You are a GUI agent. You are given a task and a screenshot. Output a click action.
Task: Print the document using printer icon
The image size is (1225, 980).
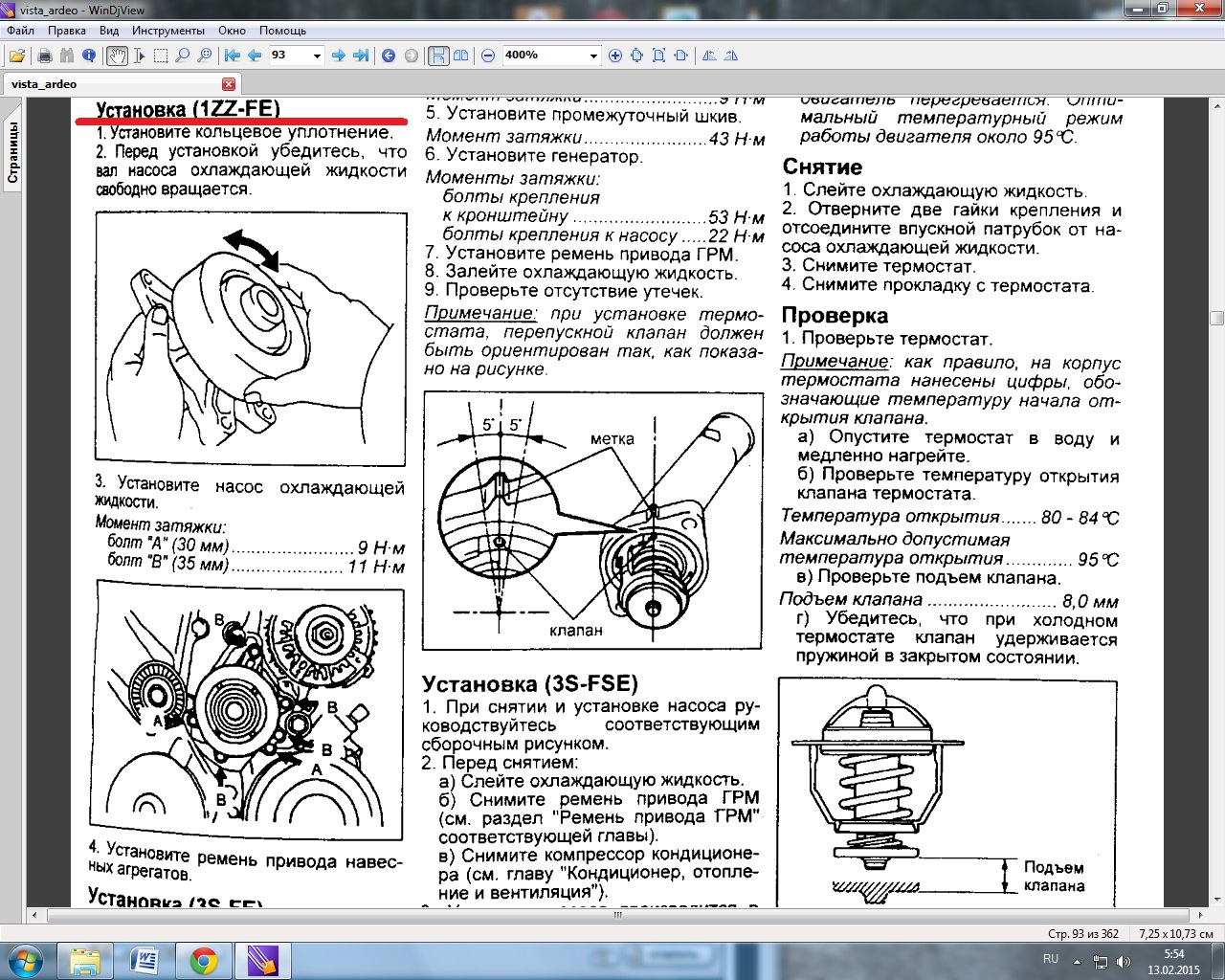tap(44, 56)
